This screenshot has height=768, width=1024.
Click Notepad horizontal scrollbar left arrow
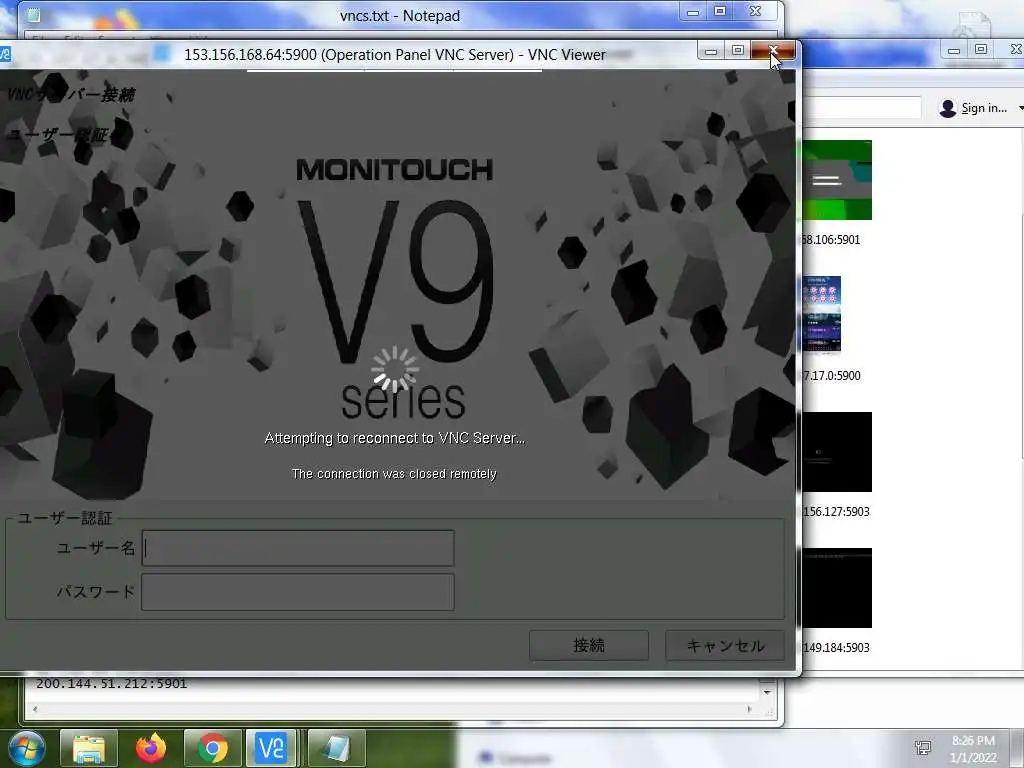(x=35, y=709)
